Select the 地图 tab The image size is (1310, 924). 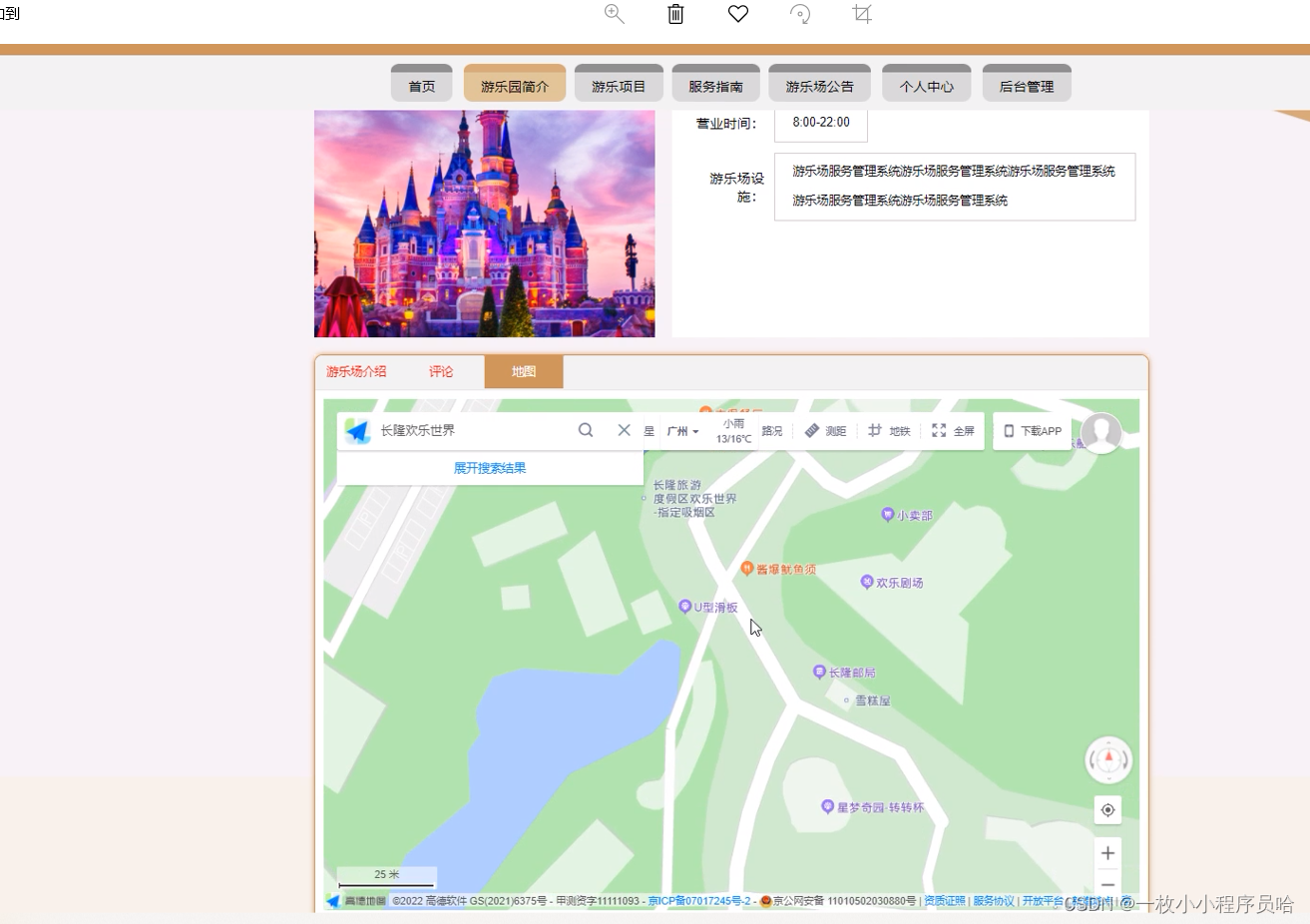pos(524,371)
